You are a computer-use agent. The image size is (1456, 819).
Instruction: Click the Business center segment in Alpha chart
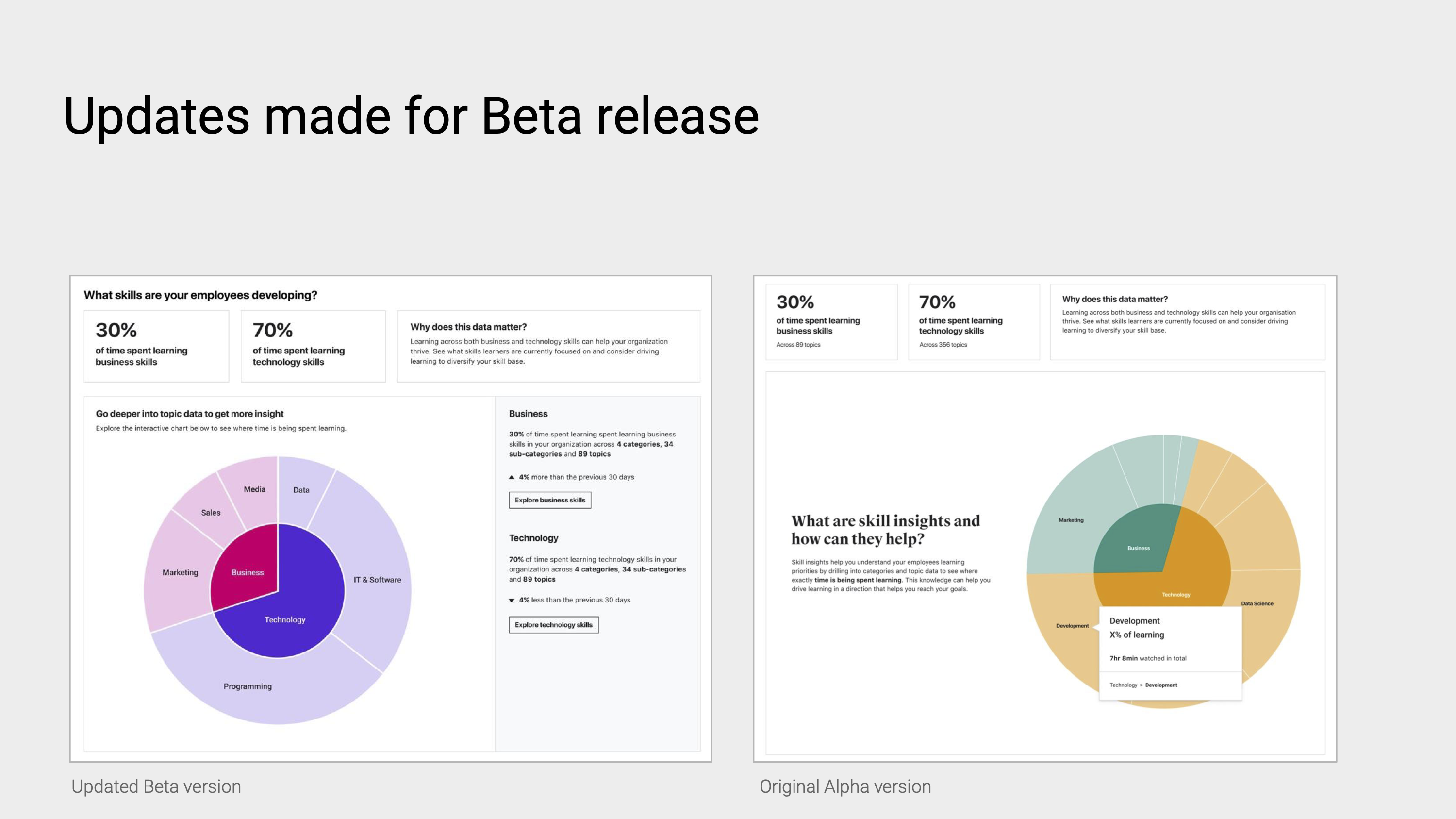click(x=1138, y=548)
